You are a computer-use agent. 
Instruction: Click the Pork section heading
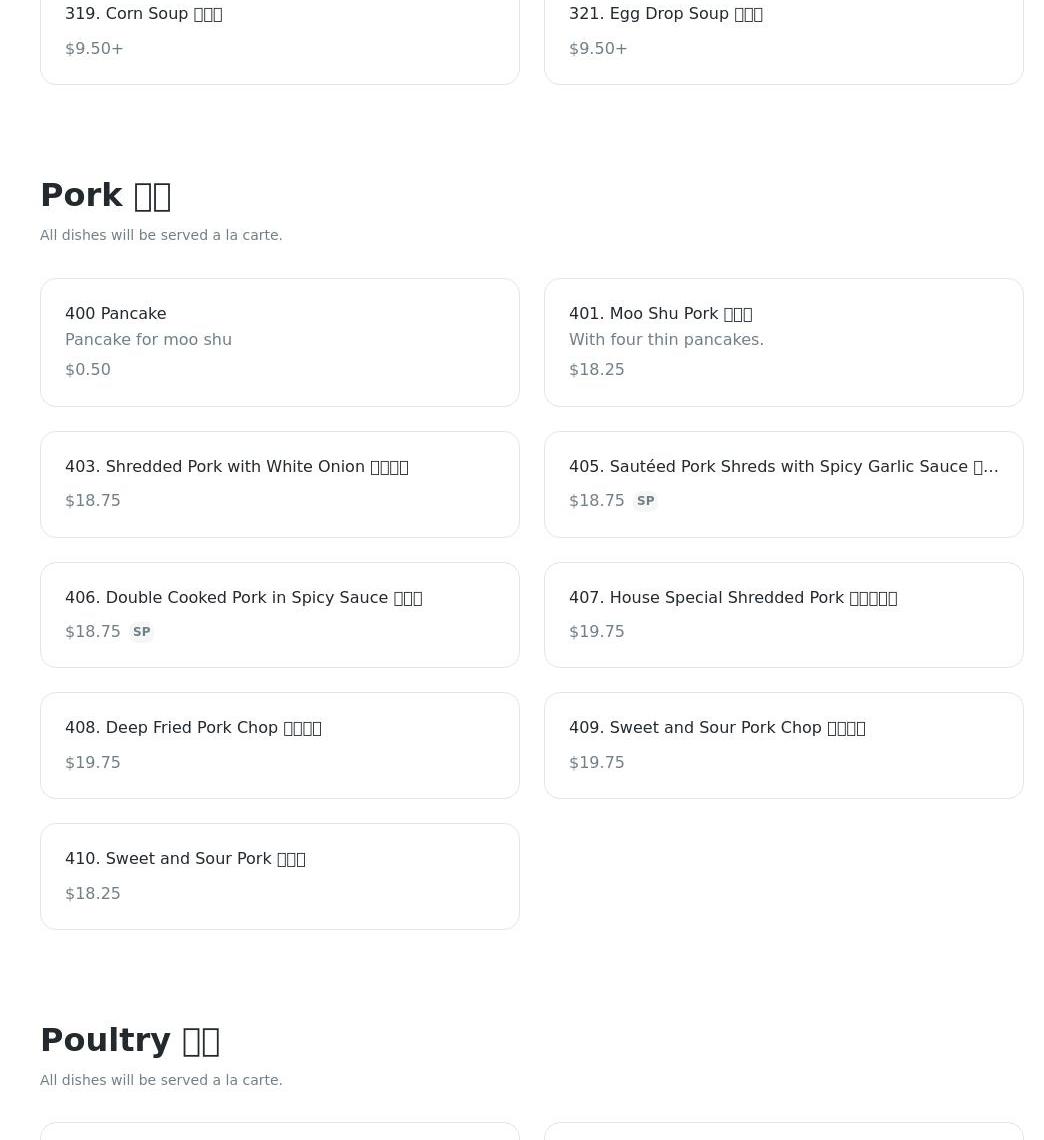[x=105, y=195]
